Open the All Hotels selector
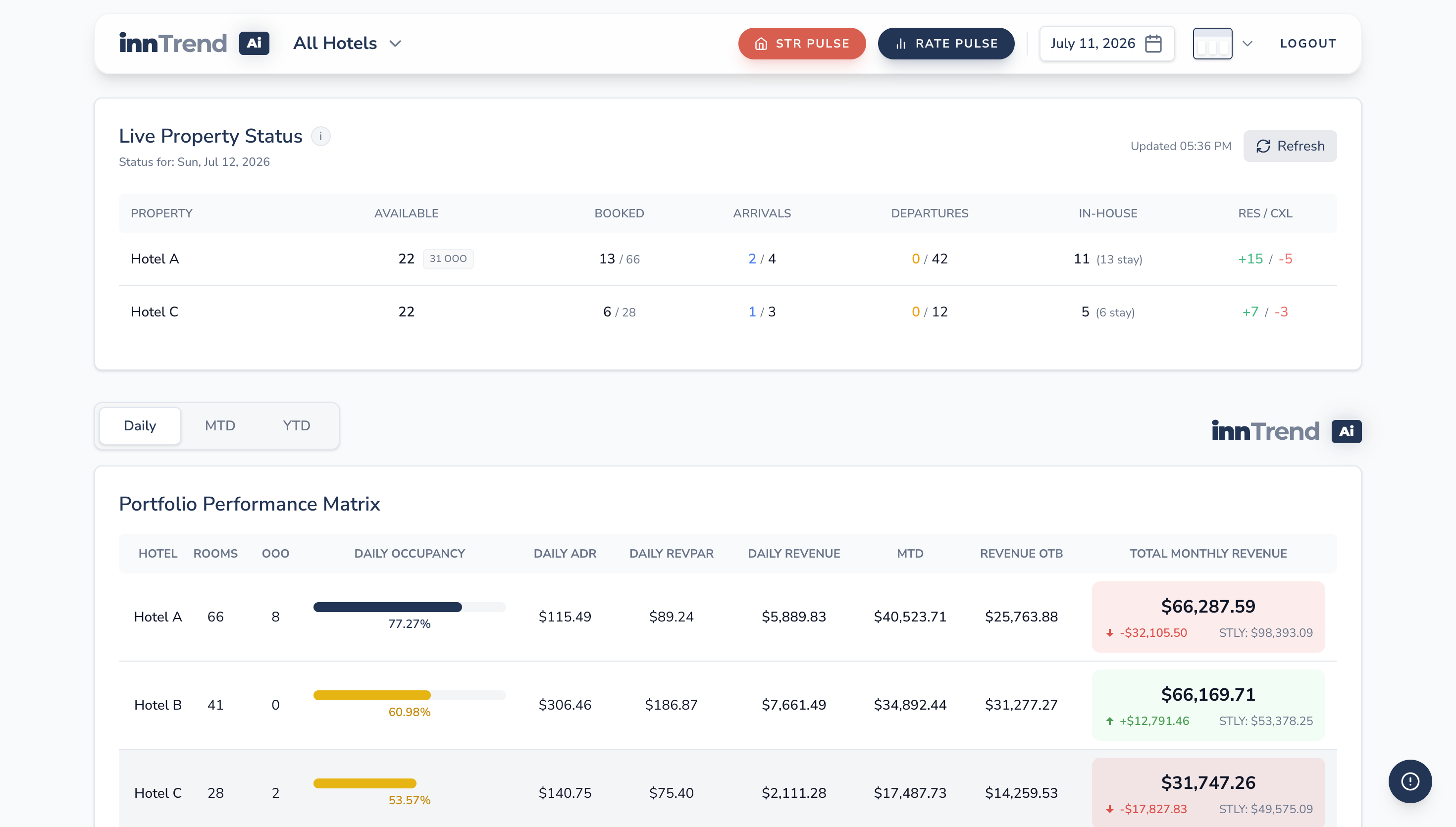 (347, 43)
